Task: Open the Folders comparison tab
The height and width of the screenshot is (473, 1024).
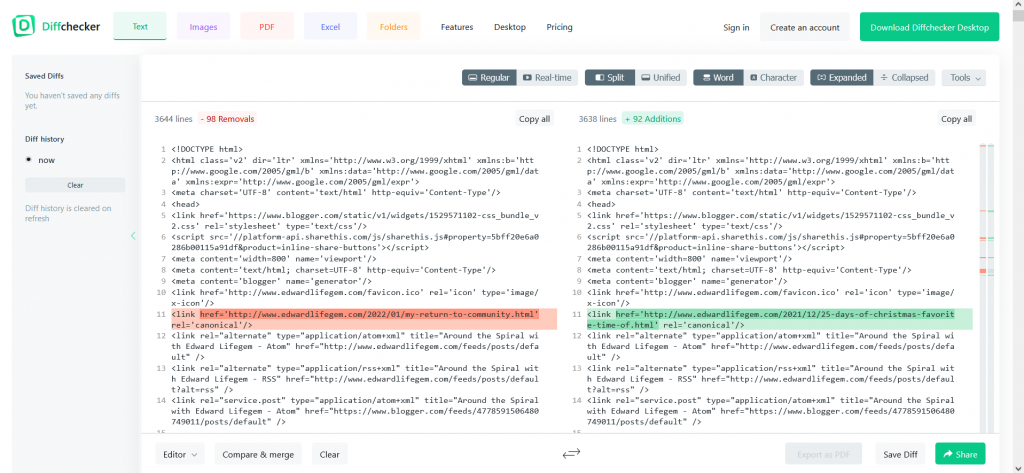Action: point(394,27)
